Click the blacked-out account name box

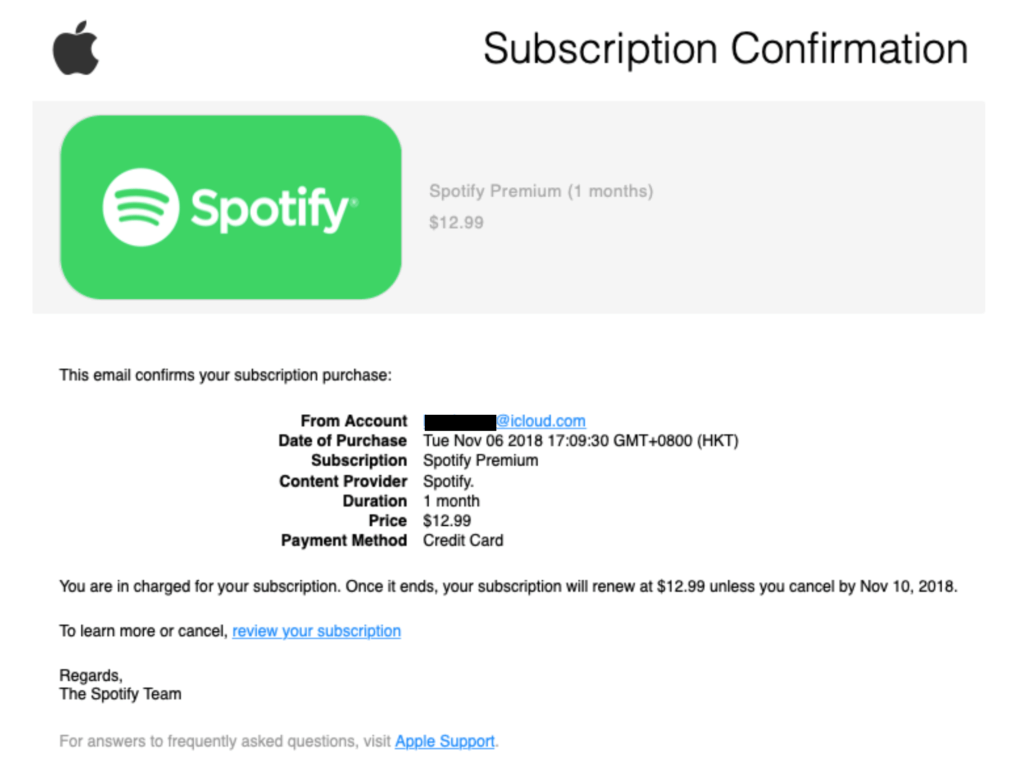coord(460,421)
